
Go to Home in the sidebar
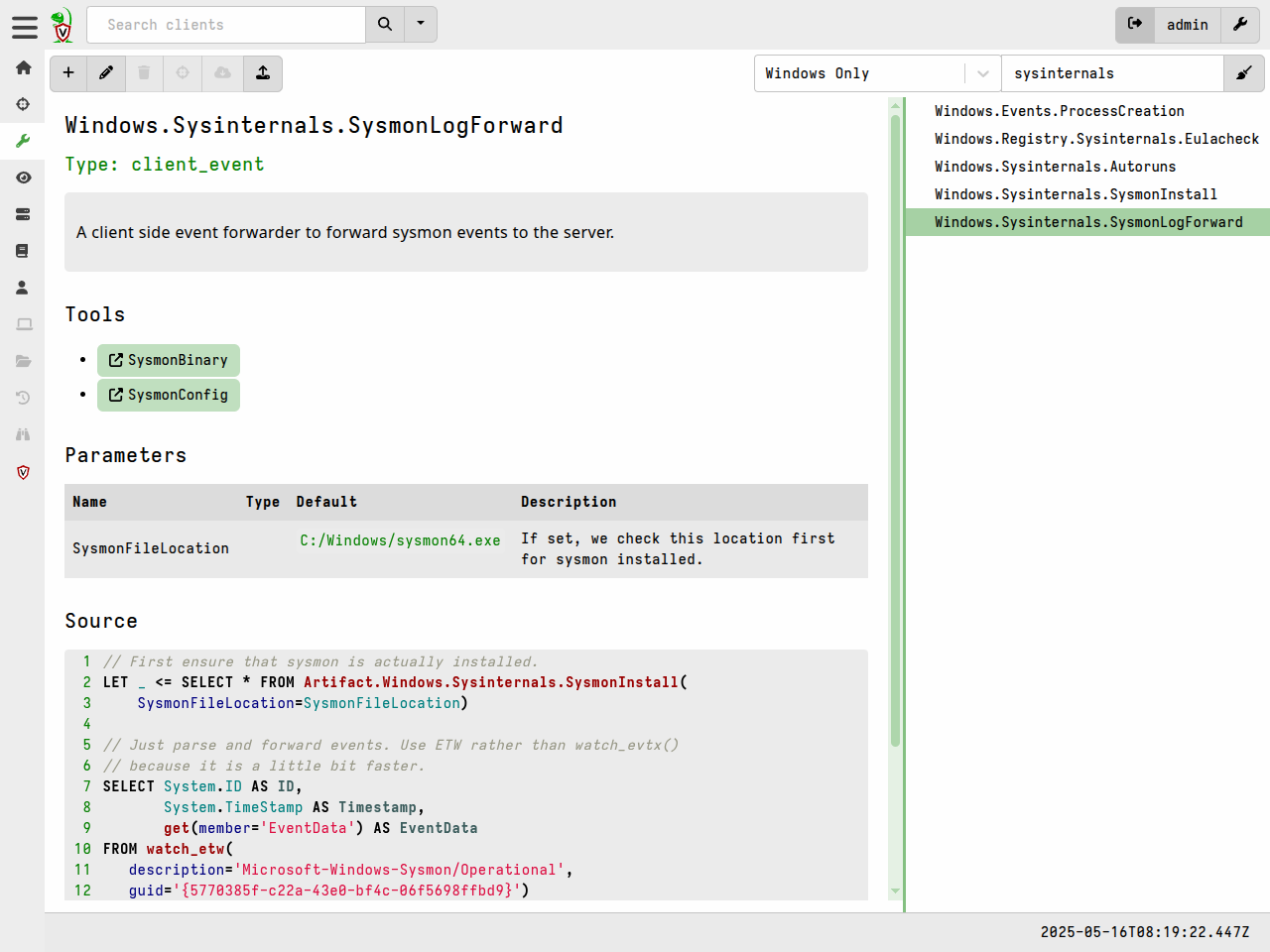[23, 67]
